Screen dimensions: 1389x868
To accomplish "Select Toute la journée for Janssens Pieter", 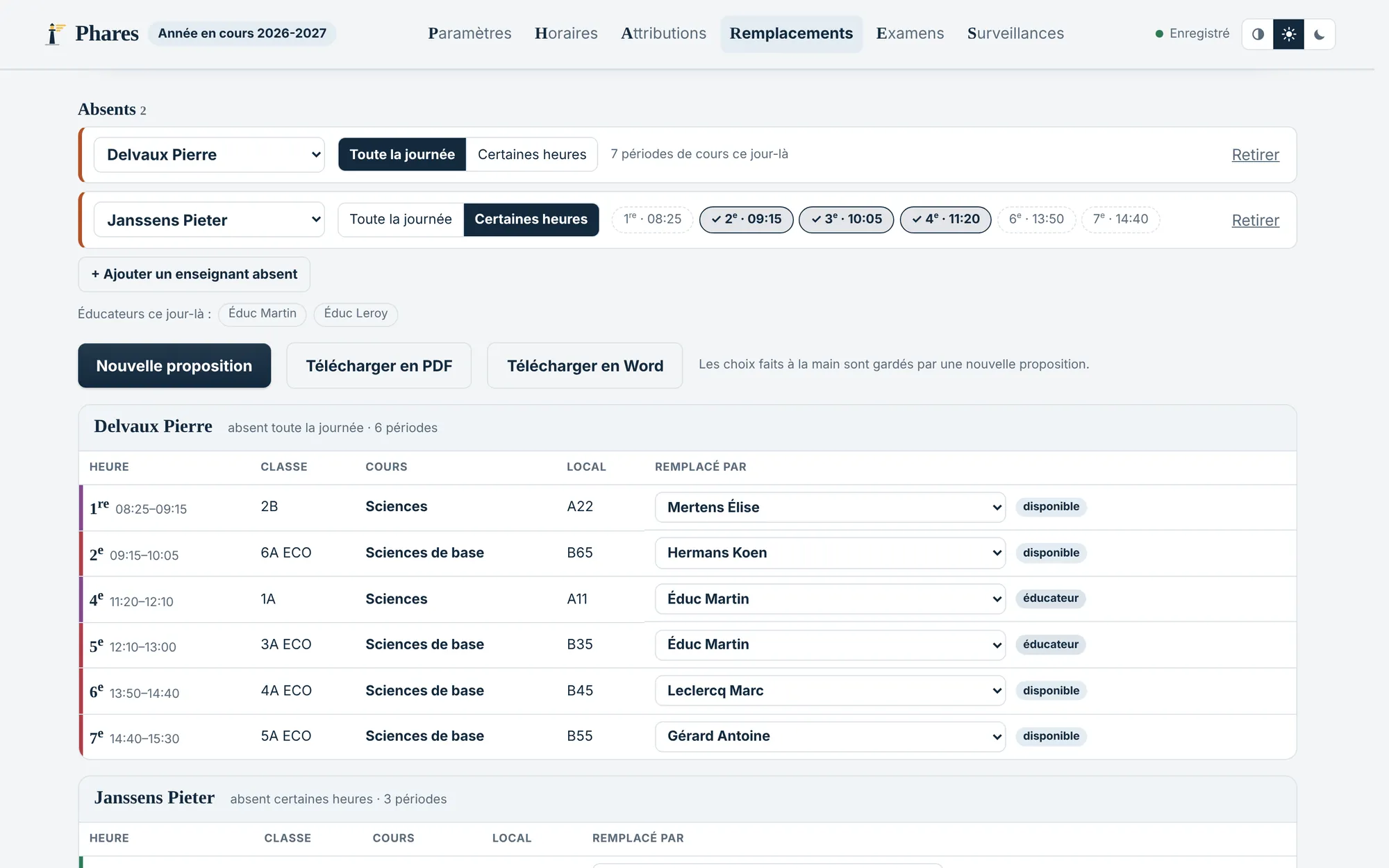I will tap(401, 219).
